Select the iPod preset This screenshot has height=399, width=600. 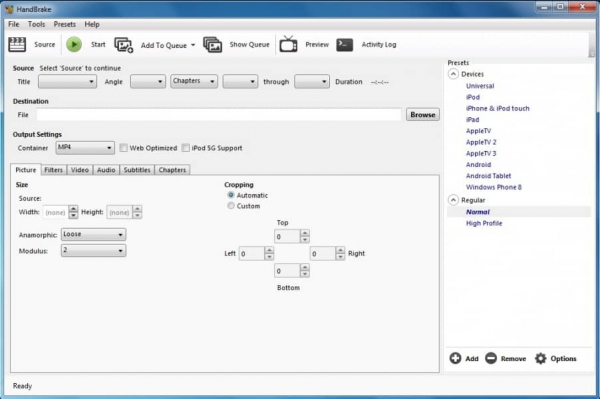click(473, 97)
